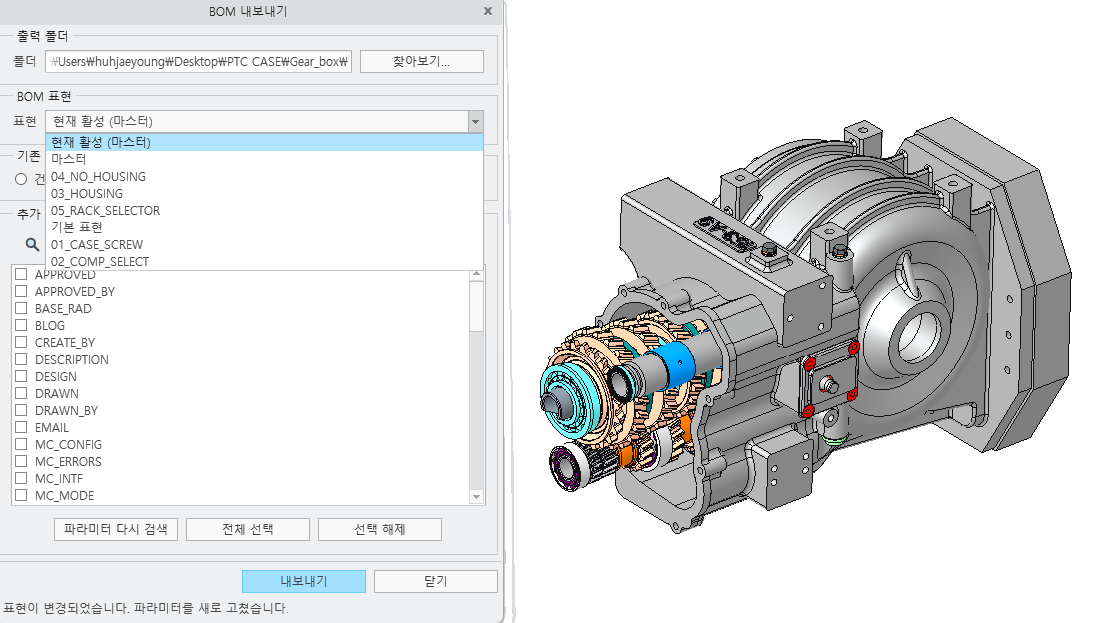Click the parameter search magnifier icon

pos(32,244)
